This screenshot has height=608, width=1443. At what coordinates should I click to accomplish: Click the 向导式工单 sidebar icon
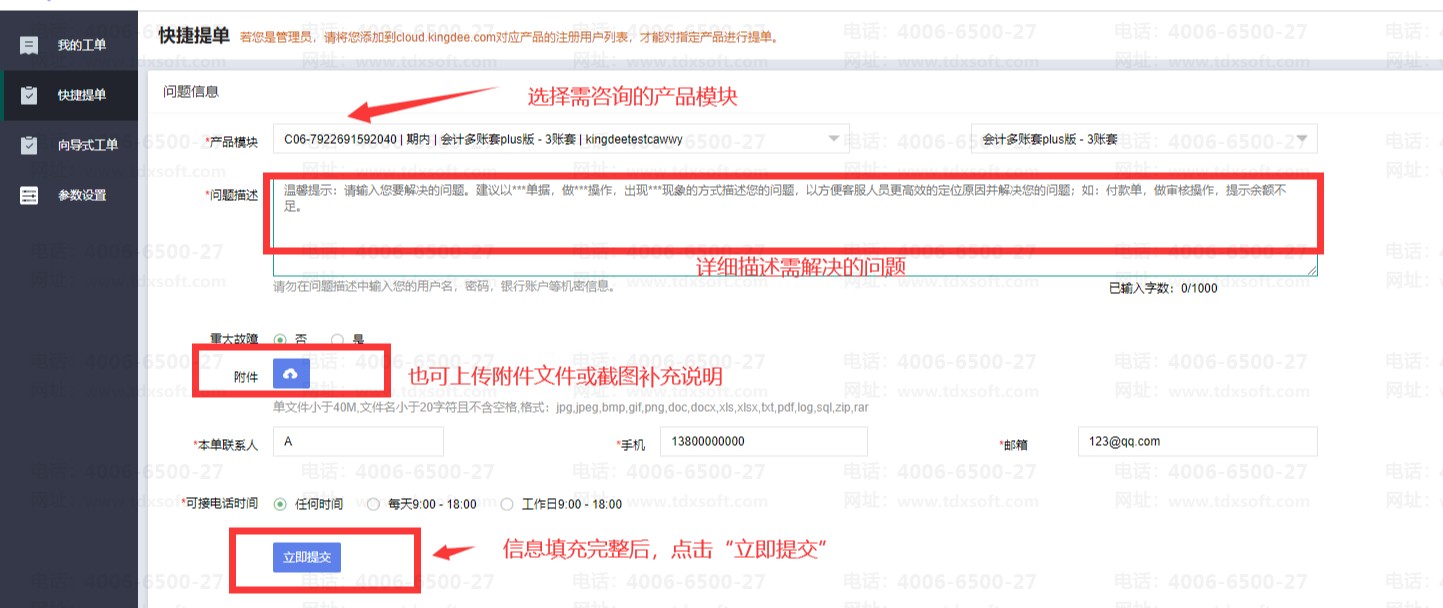click(x=30, y=145)
